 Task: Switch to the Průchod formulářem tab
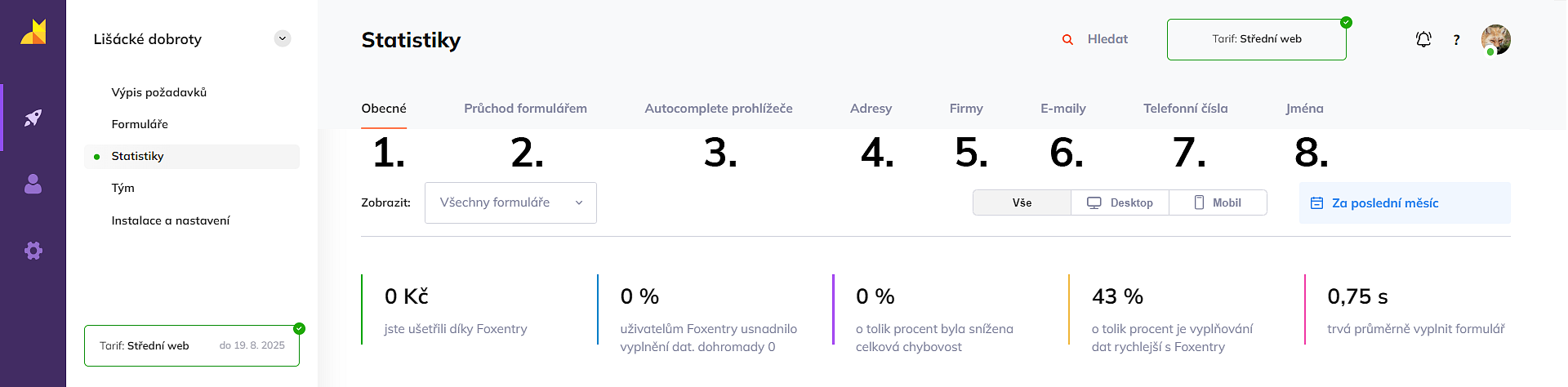pos(525,109)
